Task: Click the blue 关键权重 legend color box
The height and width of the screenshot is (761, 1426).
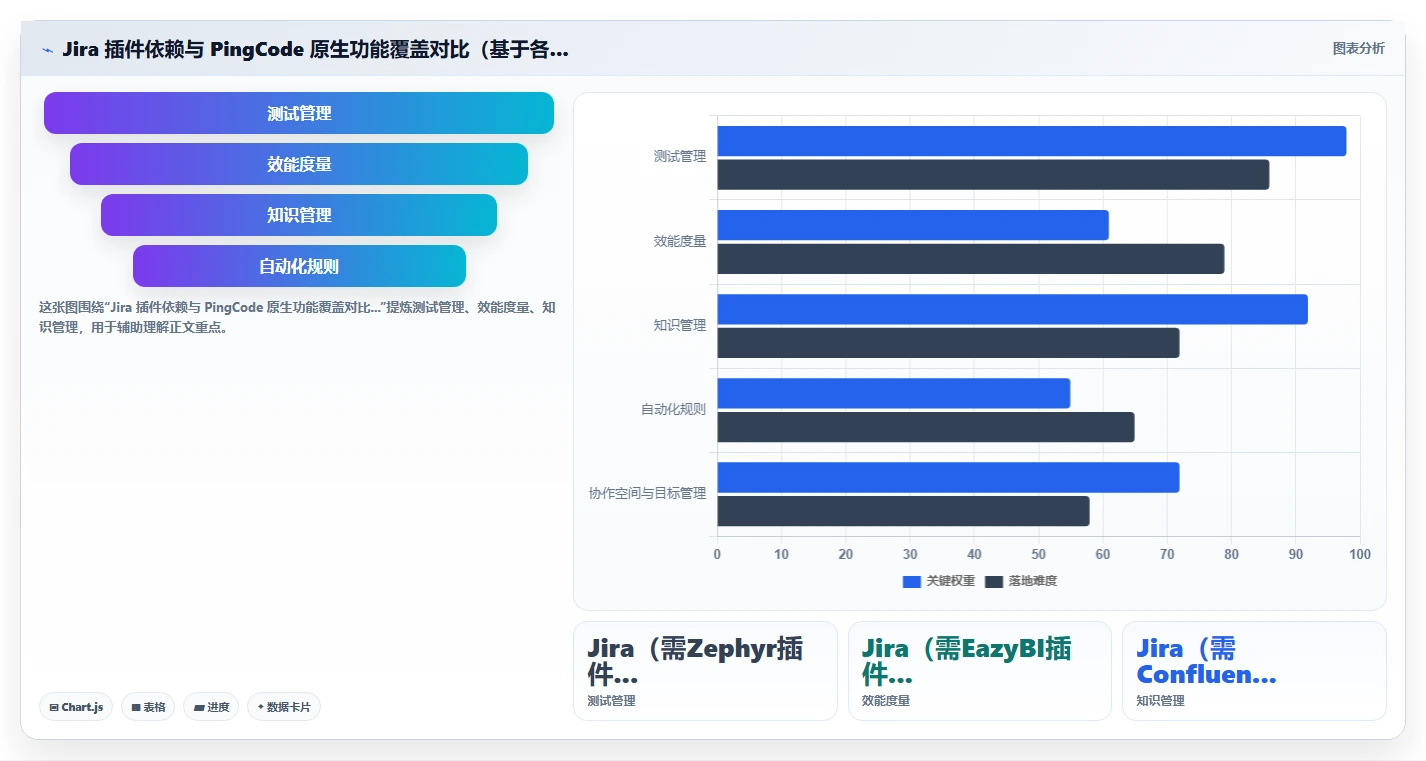Action: tap(911, 581)
